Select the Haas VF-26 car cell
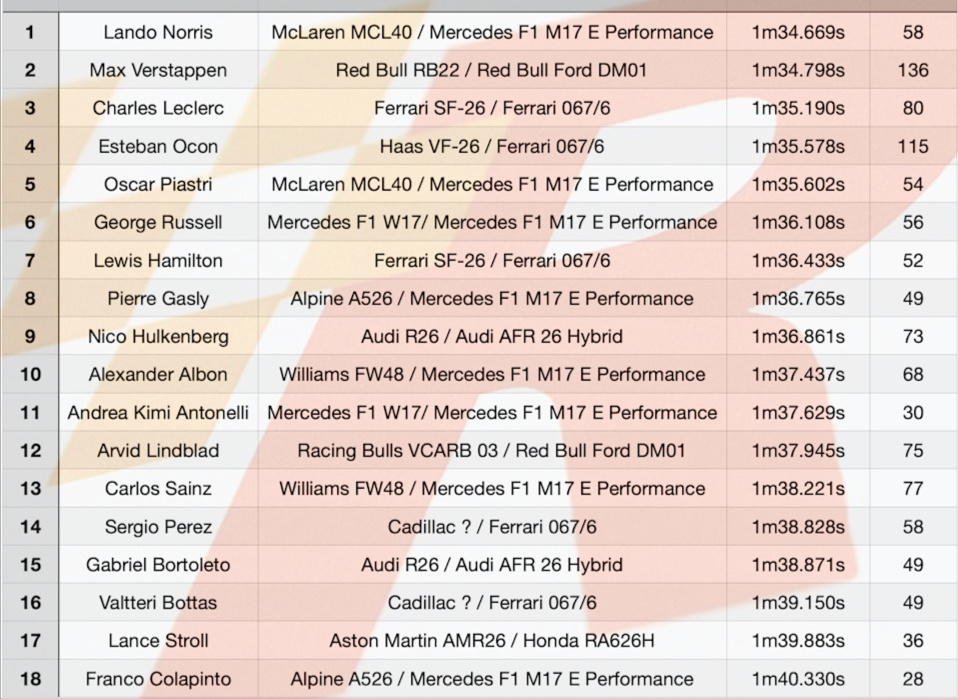Screen dimensions: 958x699 [492, 146]
